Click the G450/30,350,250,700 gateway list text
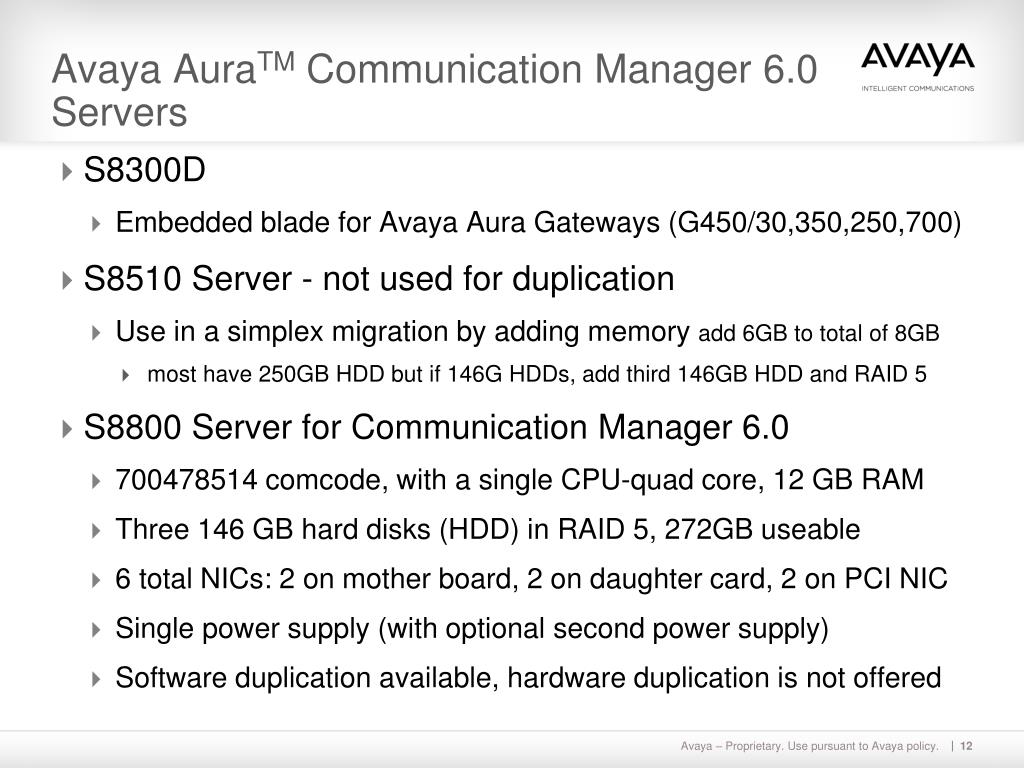 pos(815,223)
